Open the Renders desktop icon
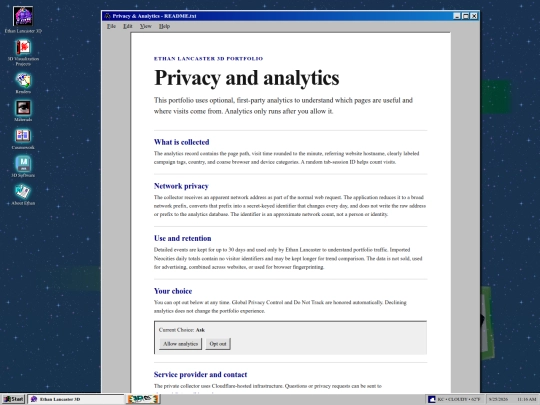The image size is (540, 405). point(23,80)
